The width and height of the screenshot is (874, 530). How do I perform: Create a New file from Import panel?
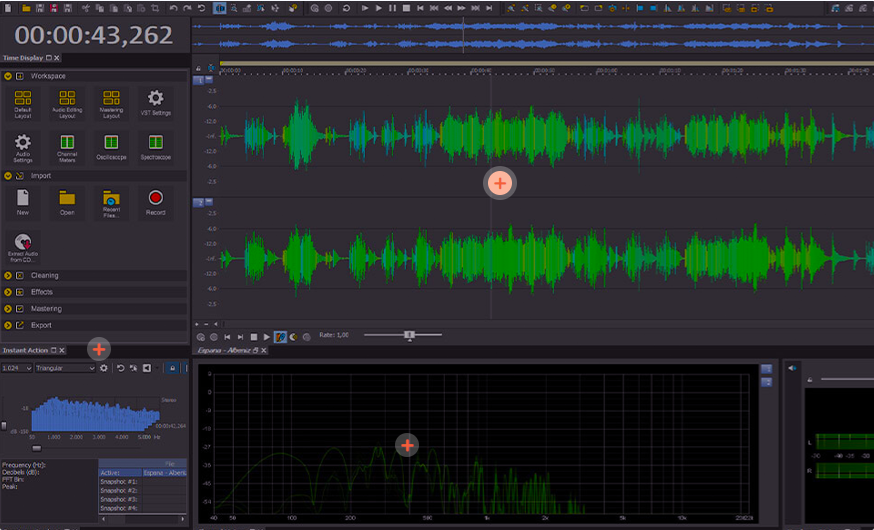tap(22, 202)
